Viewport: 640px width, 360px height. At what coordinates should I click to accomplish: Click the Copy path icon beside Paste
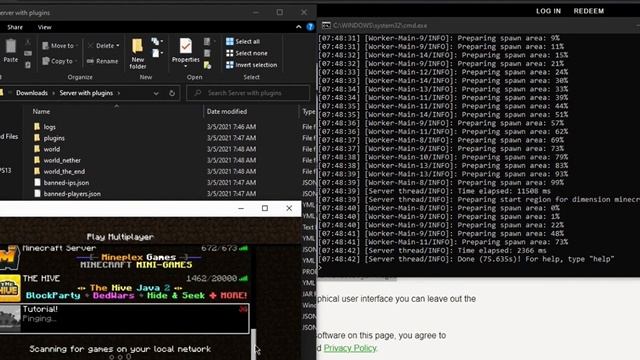(x=28, y=53)
